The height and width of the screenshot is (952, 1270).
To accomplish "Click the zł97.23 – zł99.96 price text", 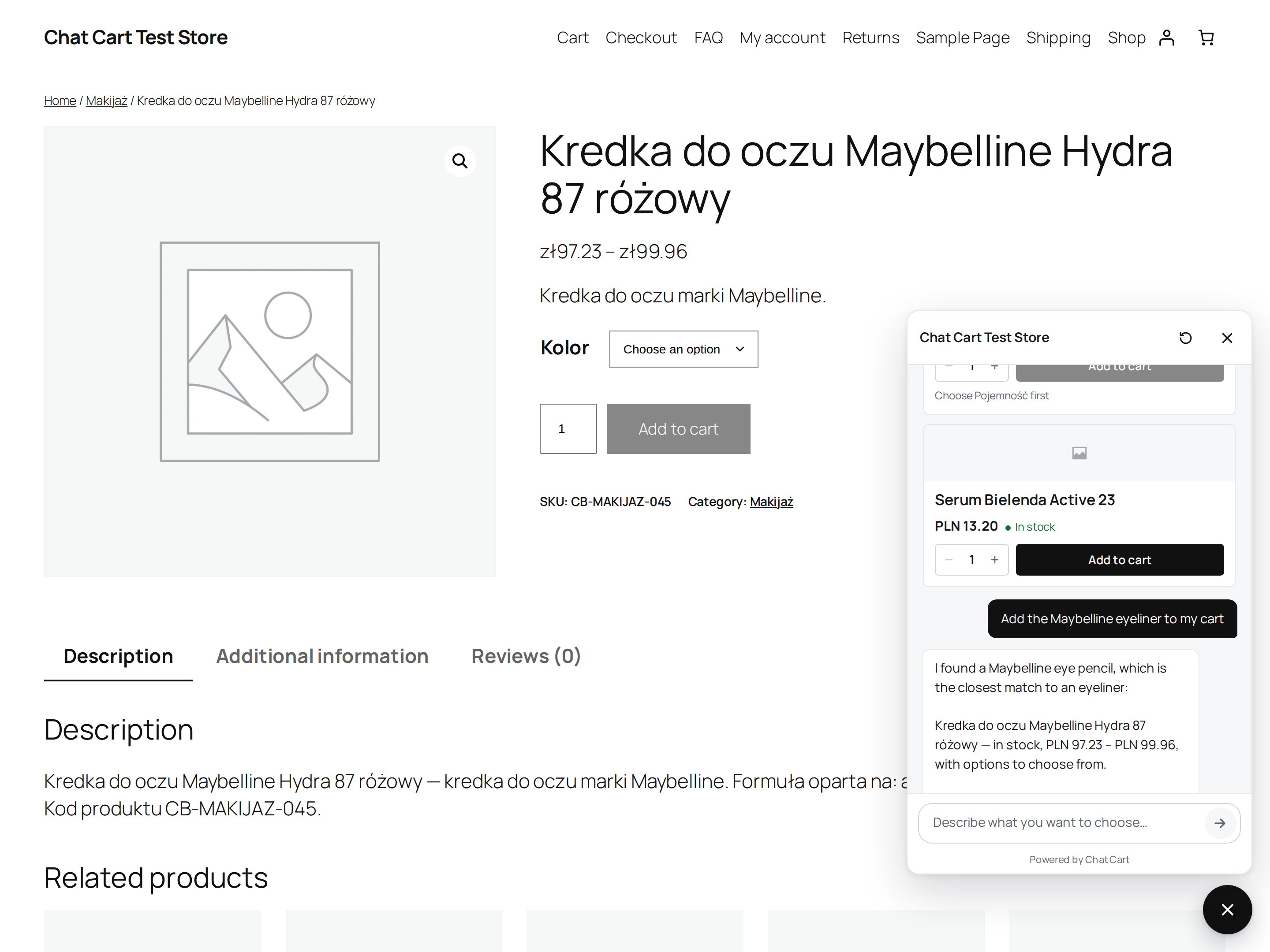I will 613,251.
